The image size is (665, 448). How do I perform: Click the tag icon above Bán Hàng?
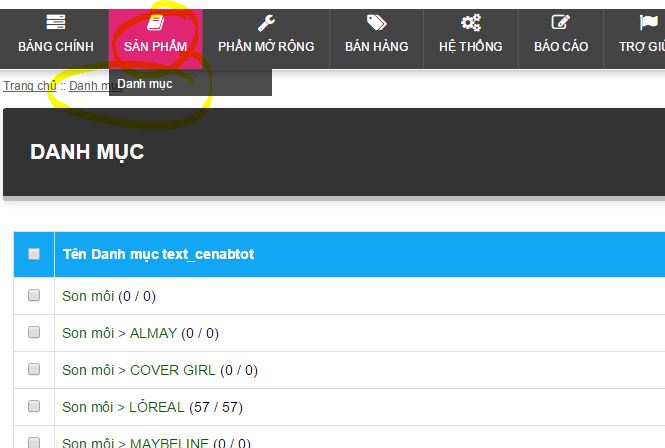coord(377,23)
